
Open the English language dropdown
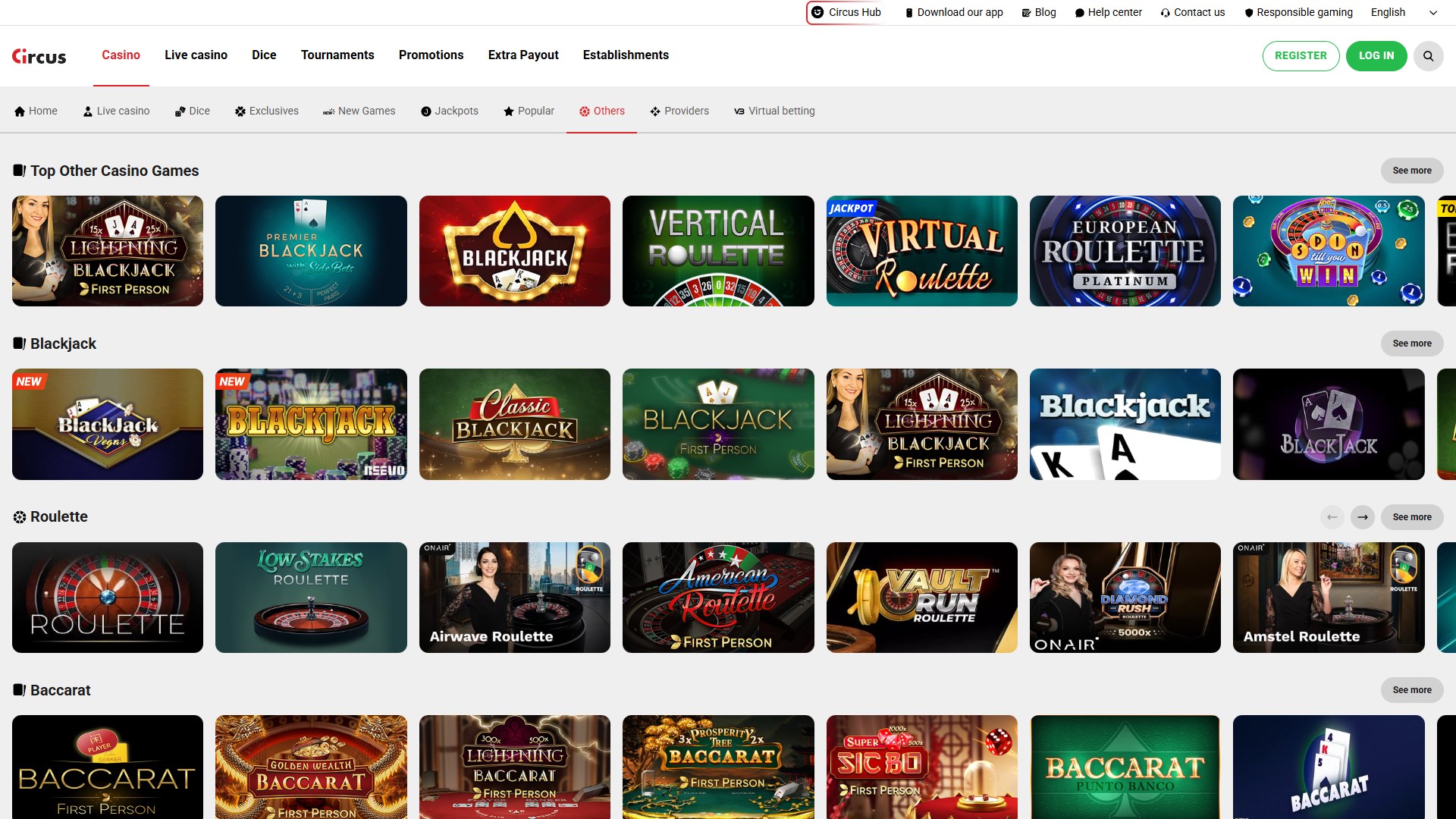point(1404,12)
